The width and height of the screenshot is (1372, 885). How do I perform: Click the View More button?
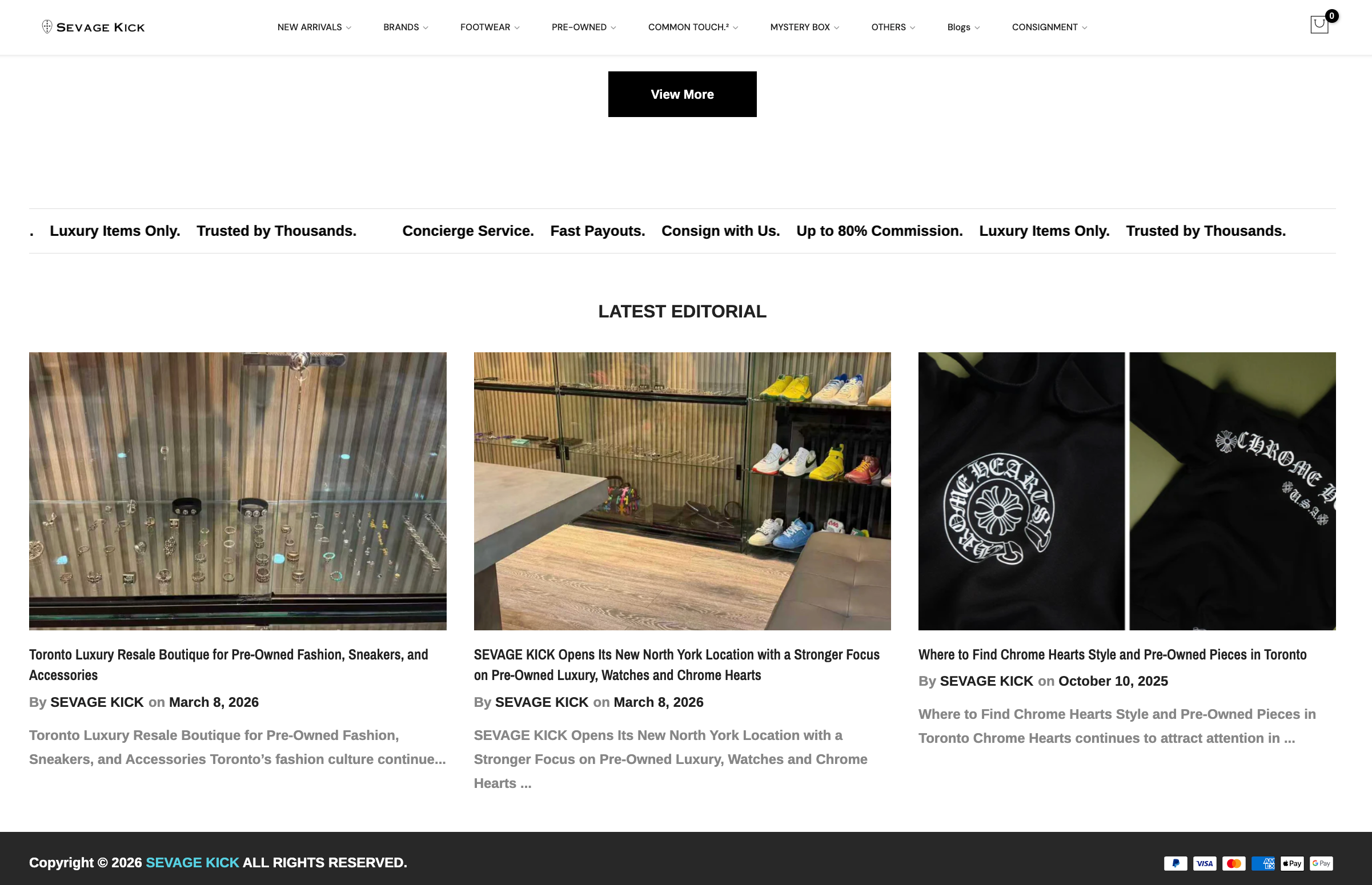682,94
